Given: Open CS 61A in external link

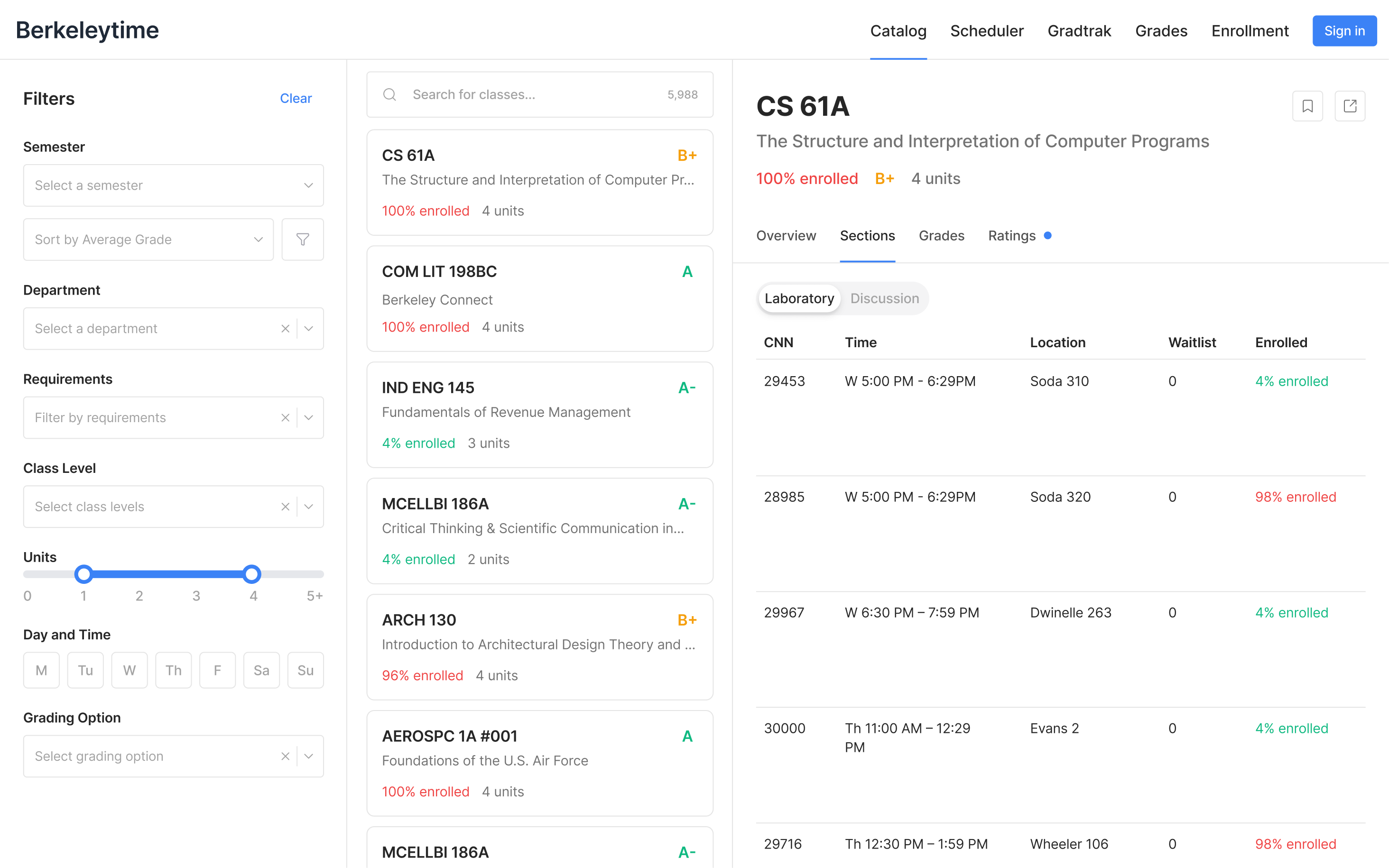Looking at the screenshot, I should [x=1350, y=106].
